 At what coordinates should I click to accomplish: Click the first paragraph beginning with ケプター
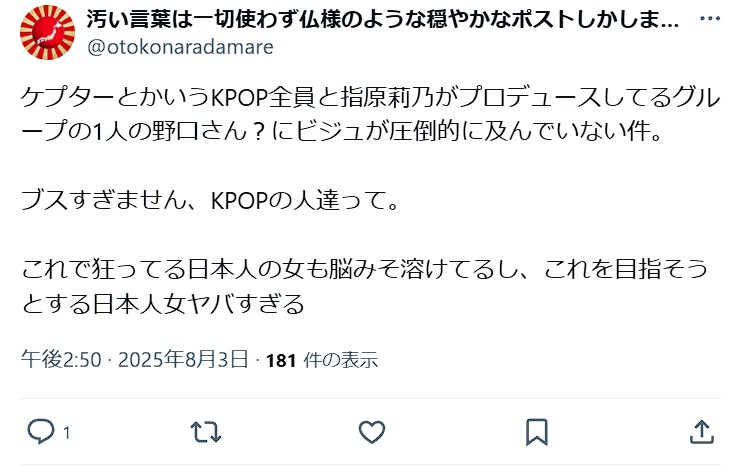371,114
